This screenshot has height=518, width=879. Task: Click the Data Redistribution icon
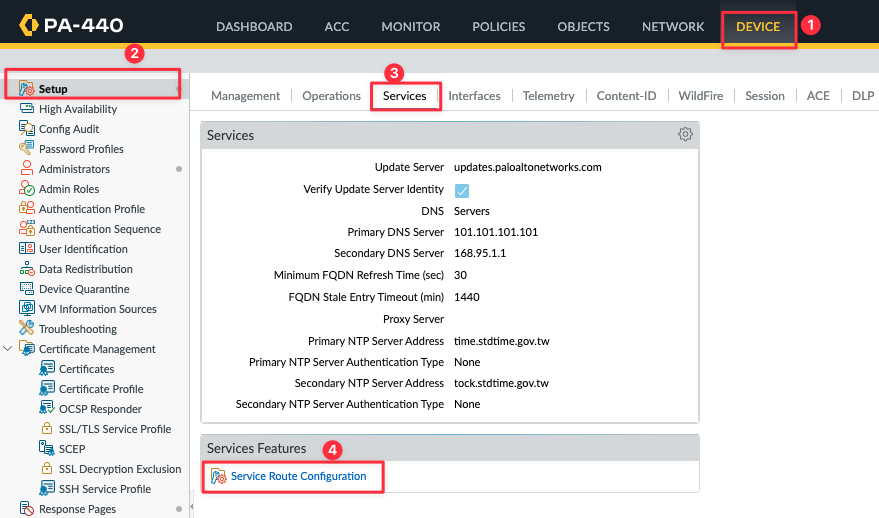[x=26, y=269]
